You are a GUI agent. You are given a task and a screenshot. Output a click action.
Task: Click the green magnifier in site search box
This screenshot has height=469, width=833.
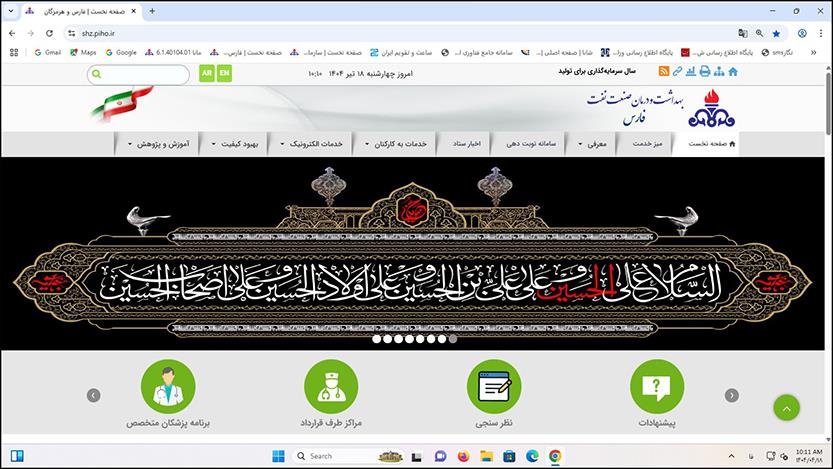tap(96, 74)
